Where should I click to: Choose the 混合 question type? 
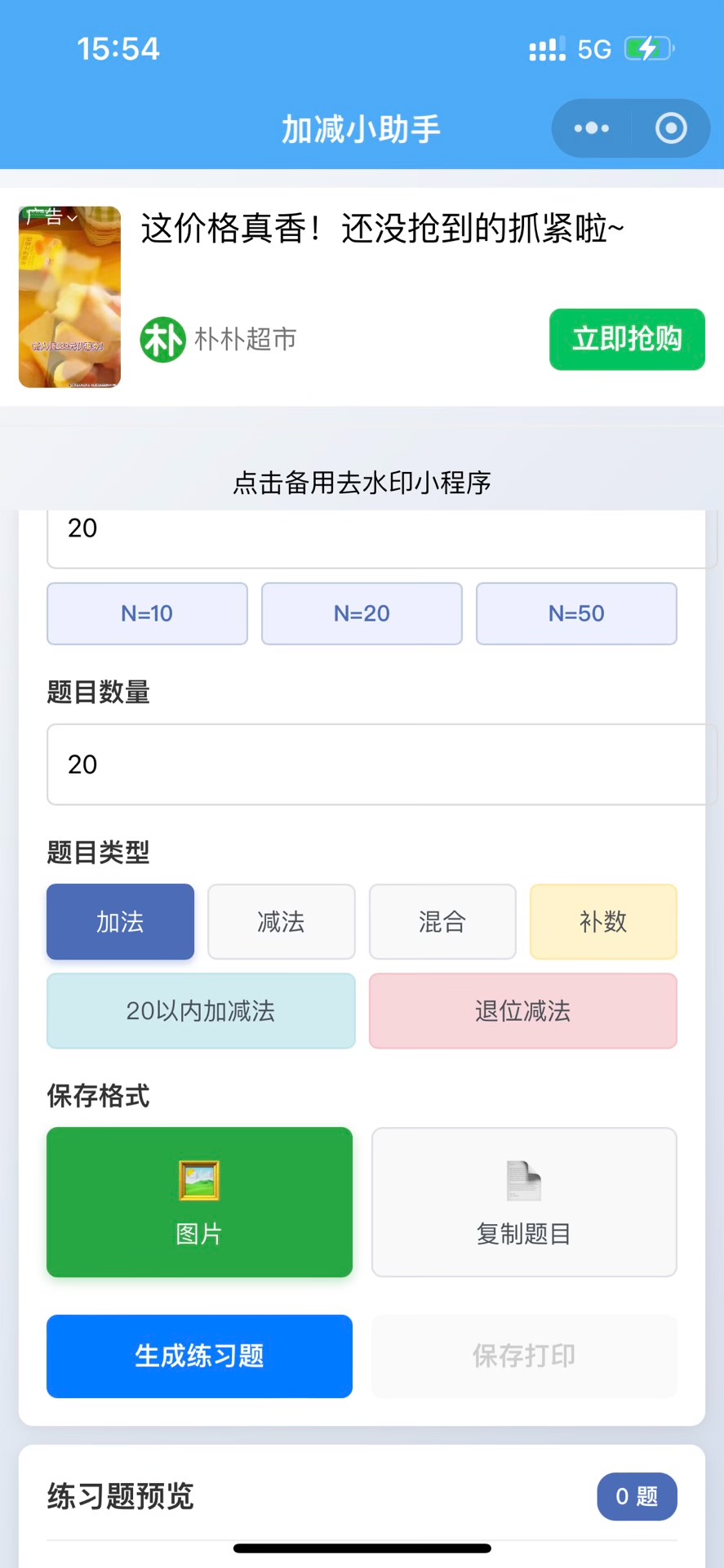[x=442, y=922]
